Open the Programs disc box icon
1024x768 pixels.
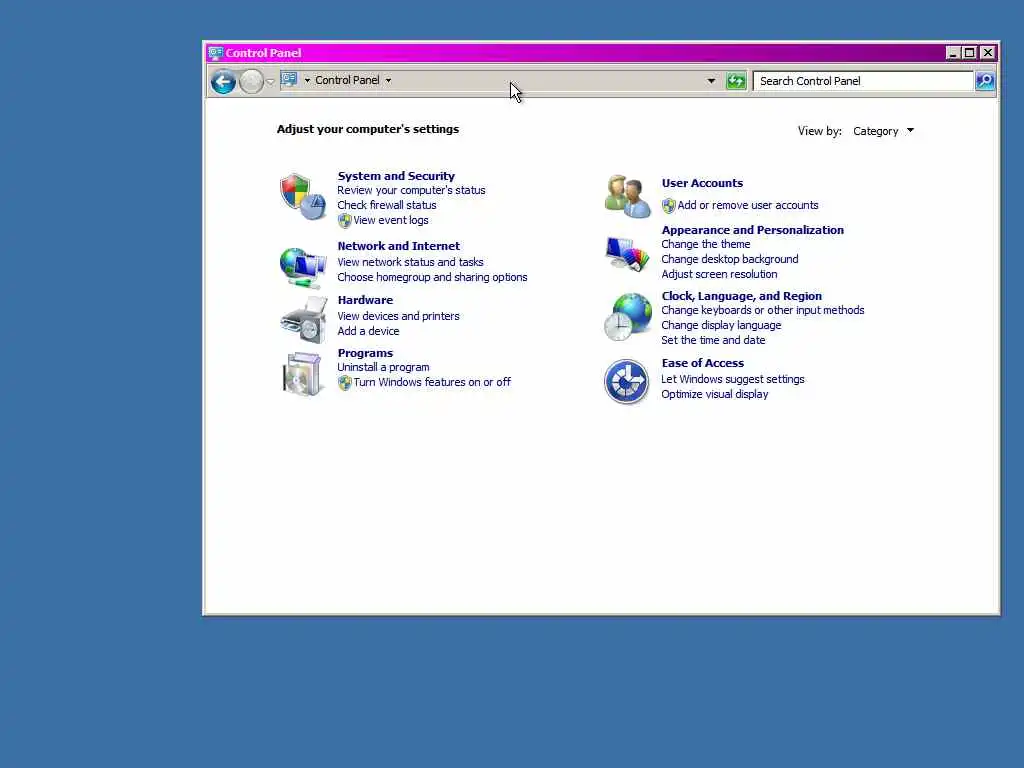pyautogui.click(x=302, y=374)
